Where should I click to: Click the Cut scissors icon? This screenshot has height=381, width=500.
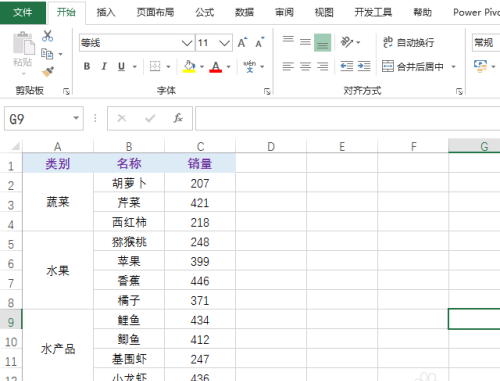click(47, 36)
